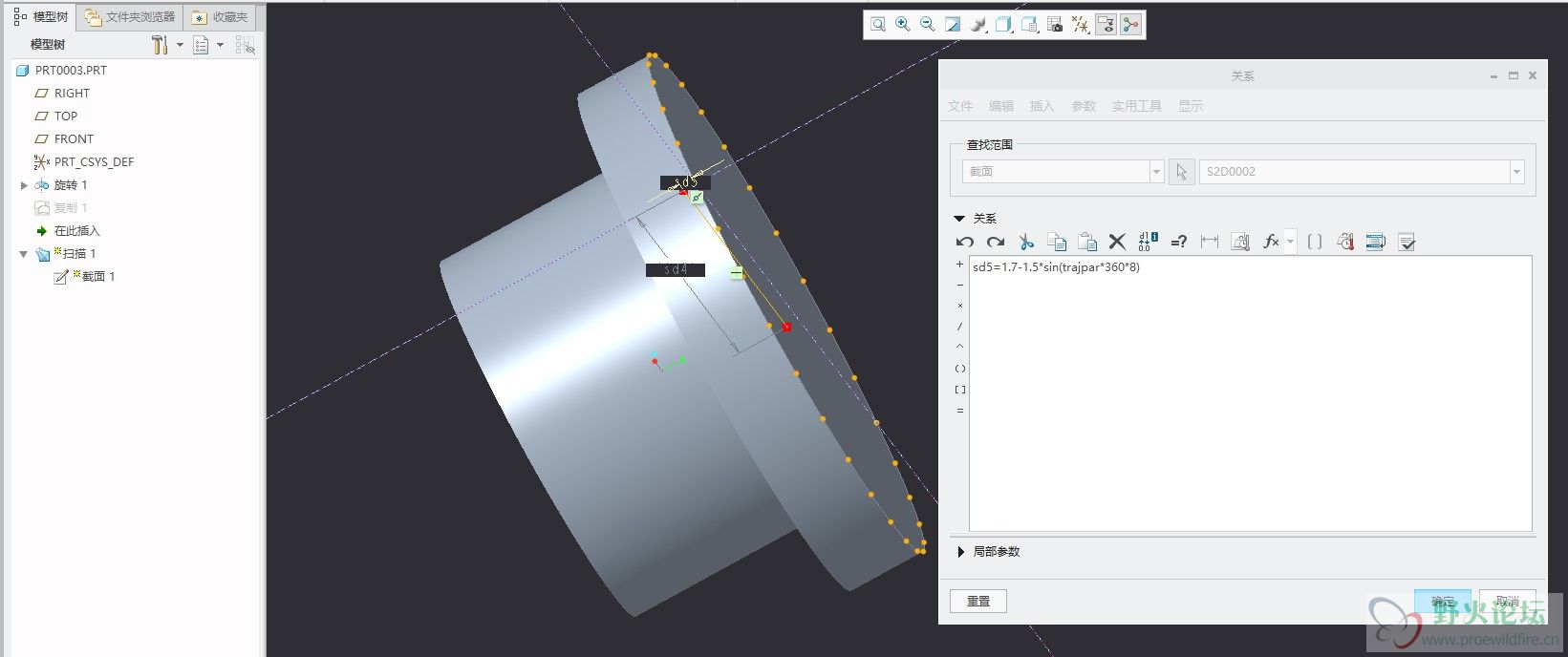Insert multiply operator from side column
The height and width of the screenshot is (657, 1568).
tap(960, 307)
